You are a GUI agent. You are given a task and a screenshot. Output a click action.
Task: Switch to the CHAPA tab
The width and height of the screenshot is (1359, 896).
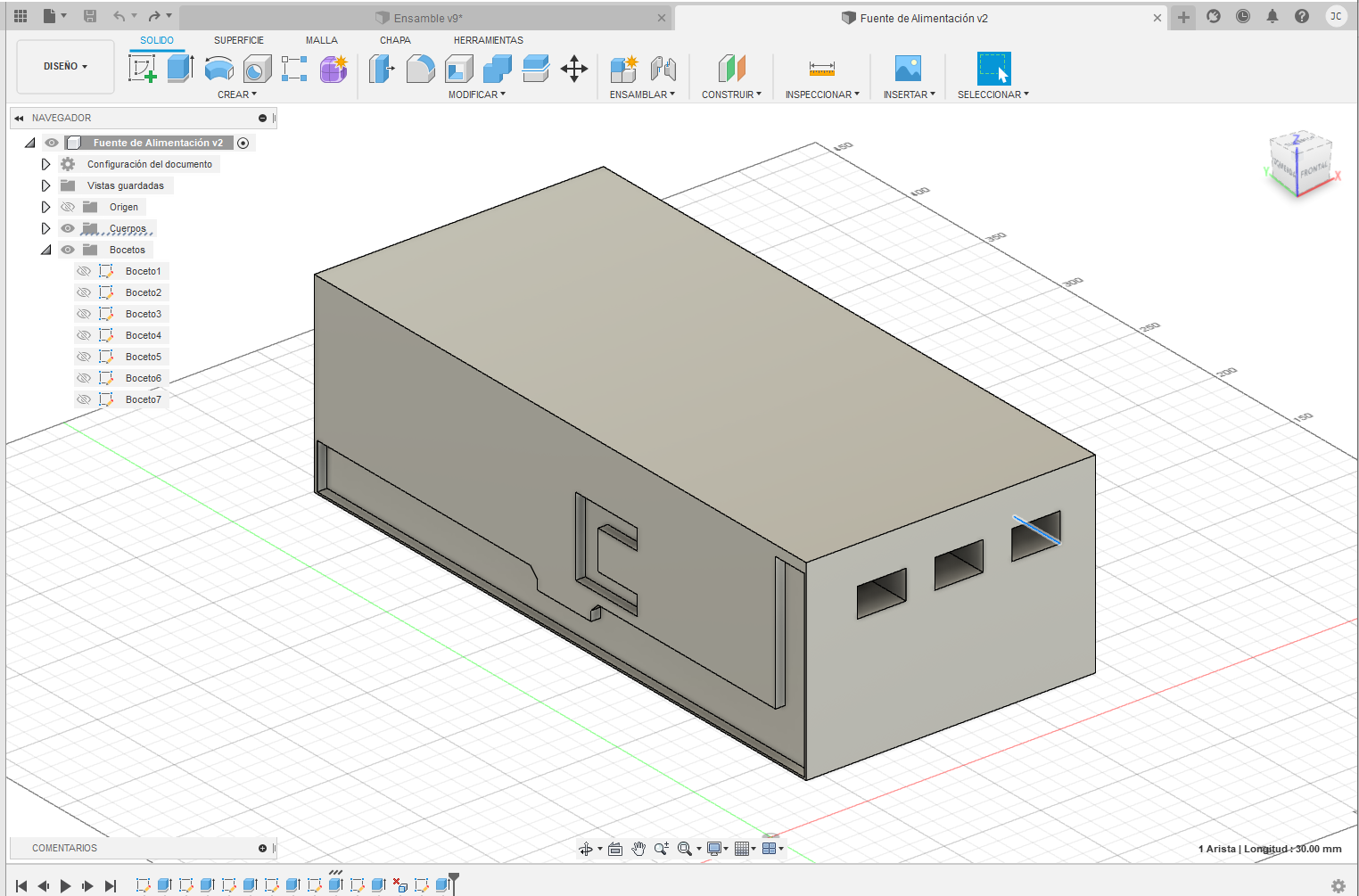395,40
